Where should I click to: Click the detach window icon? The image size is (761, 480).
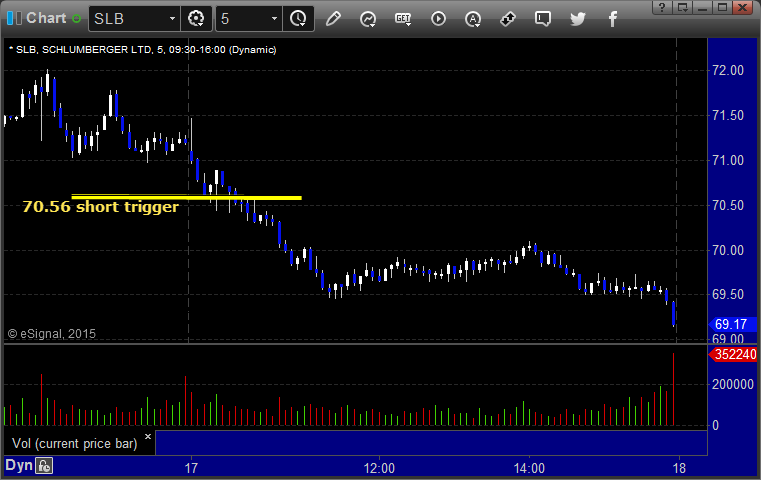click(682, 7)
